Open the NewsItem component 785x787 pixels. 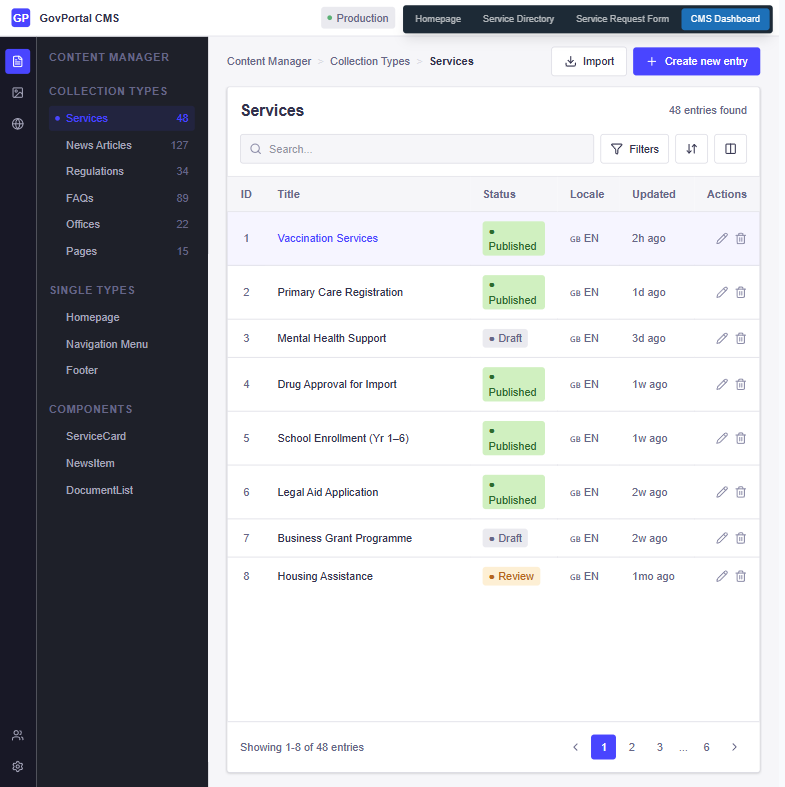[x=121, y=463]
